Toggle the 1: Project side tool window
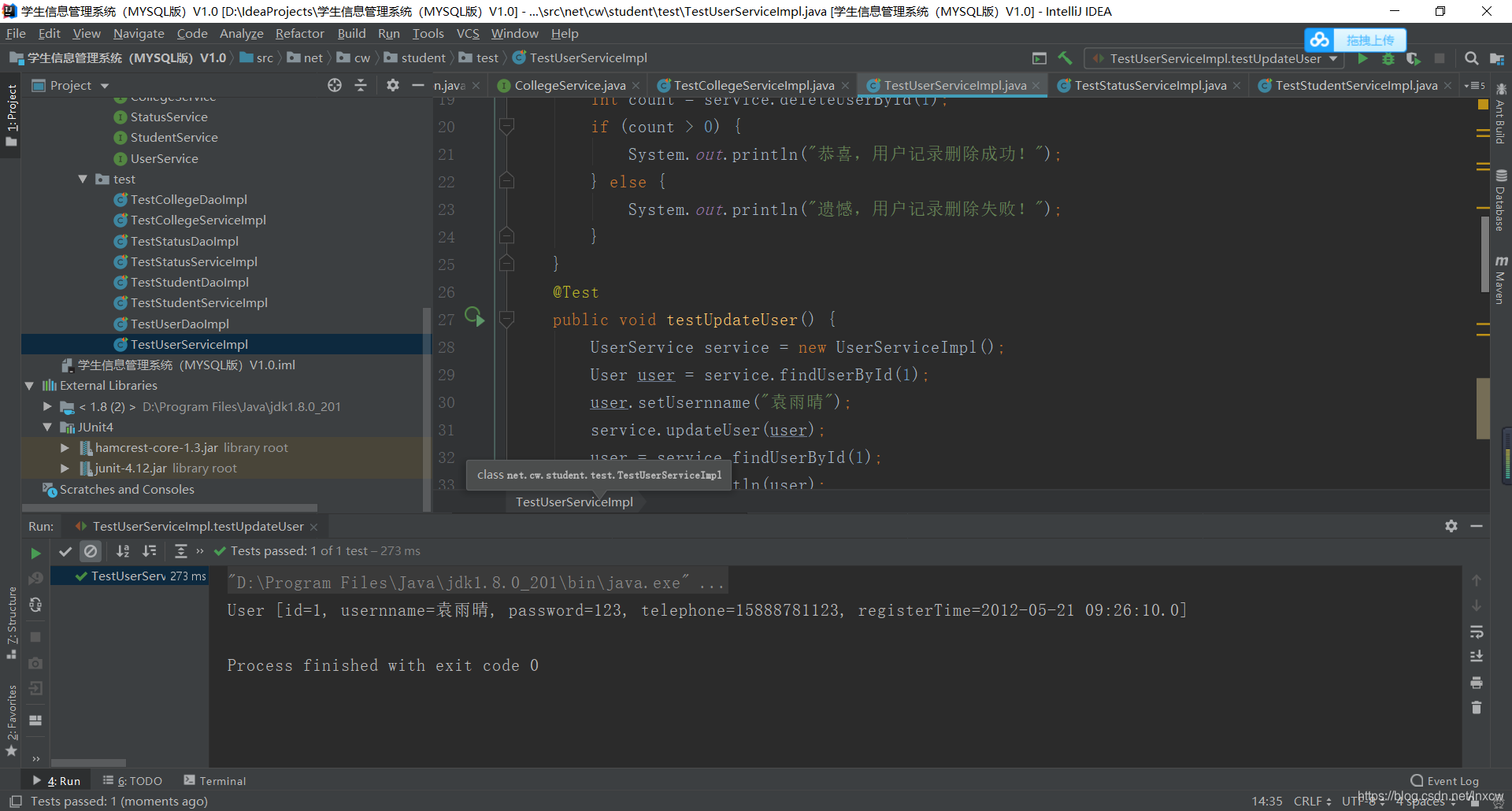Screen dimensions: 1512x811 pyautogui.click(x=11, y=115)
